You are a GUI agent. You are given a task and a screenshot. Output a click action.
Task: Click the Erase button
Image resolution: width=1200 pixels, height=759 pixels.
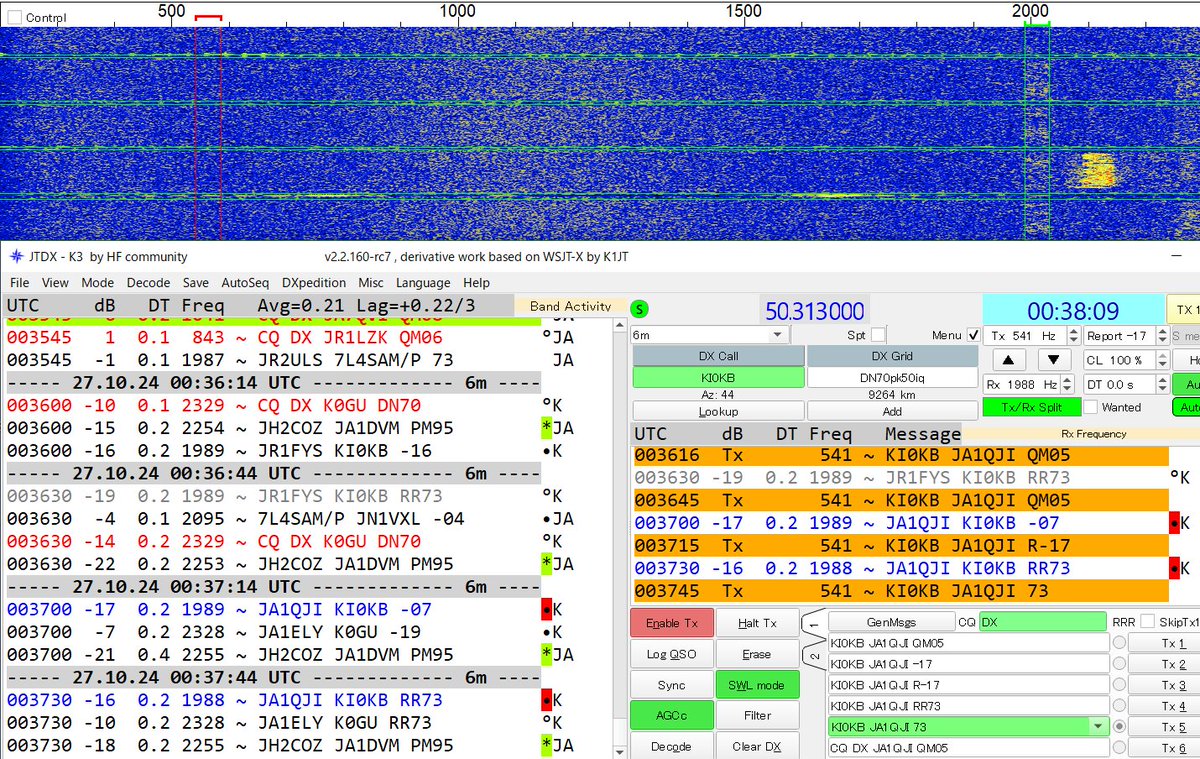click(757, 654)
